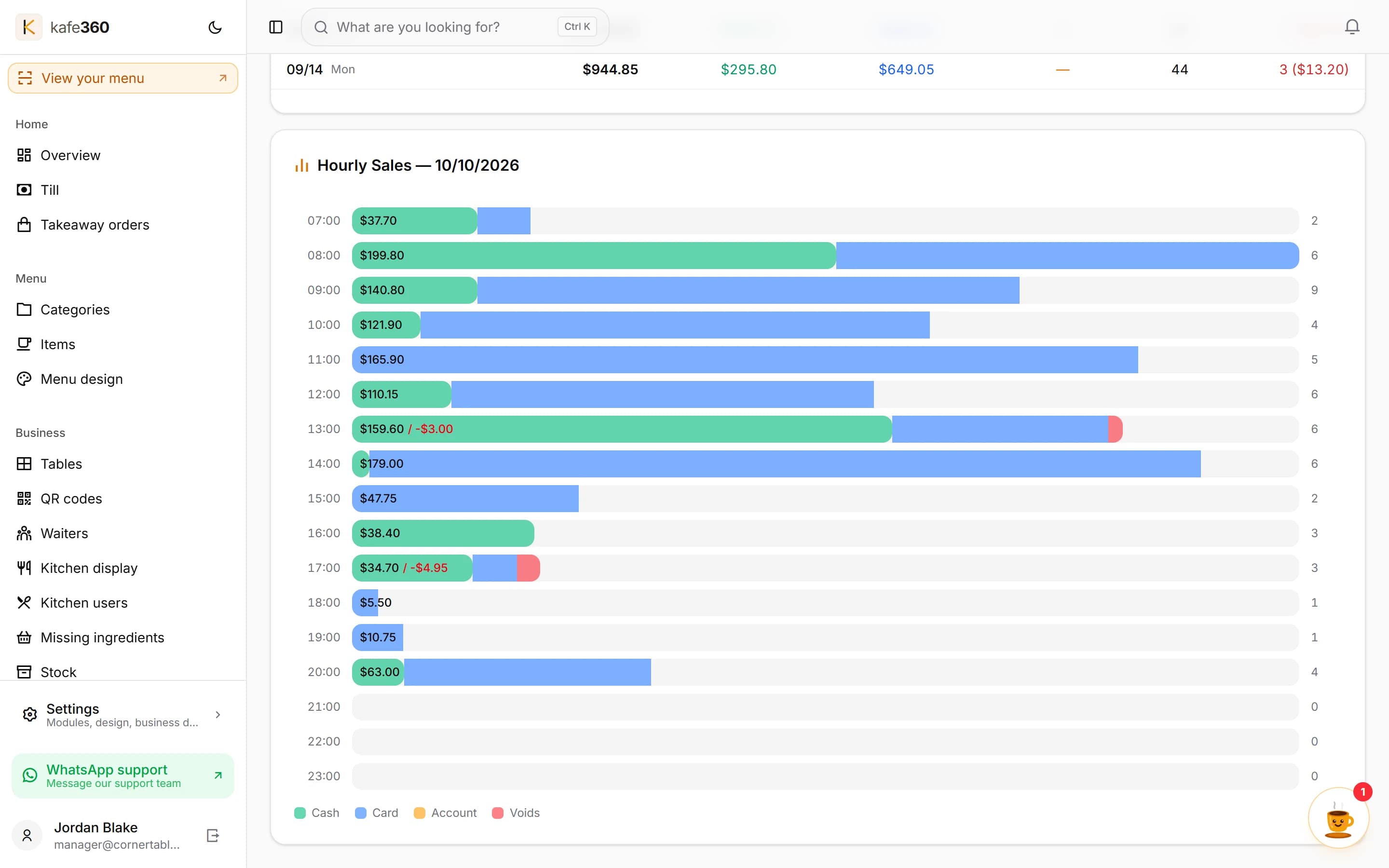Click the QR codes icon
Image resolution: width=1389 pixels, height=868 pixels.
tap(24, 498)
